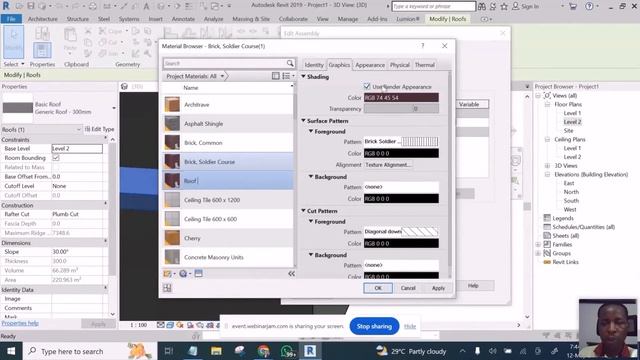Adjust the Transparency slider
The height and width of the screenshot is (360, 640).
pyautogui.click(x=401, y=109)
